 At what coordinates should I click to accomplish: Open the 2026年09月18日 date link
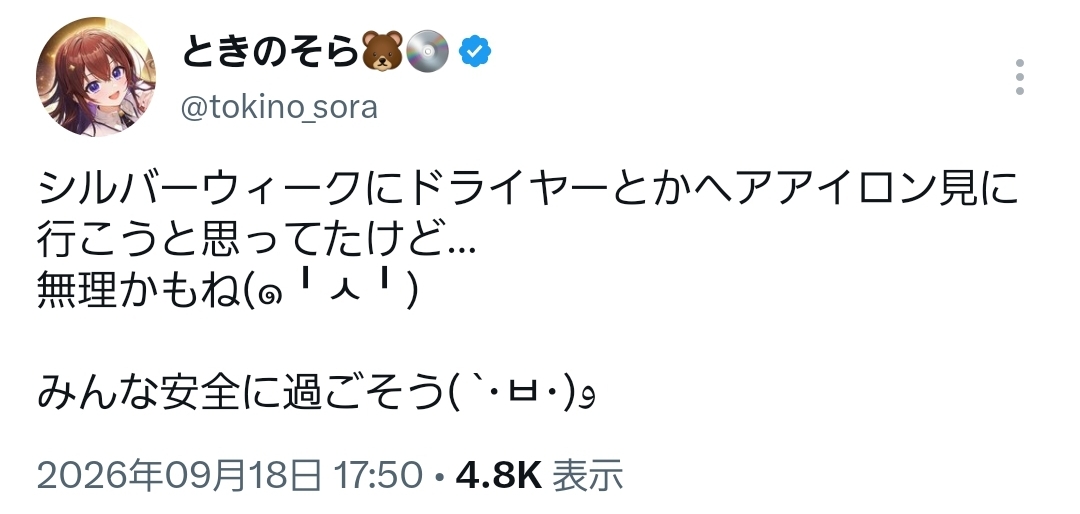[x=178, y=476]
